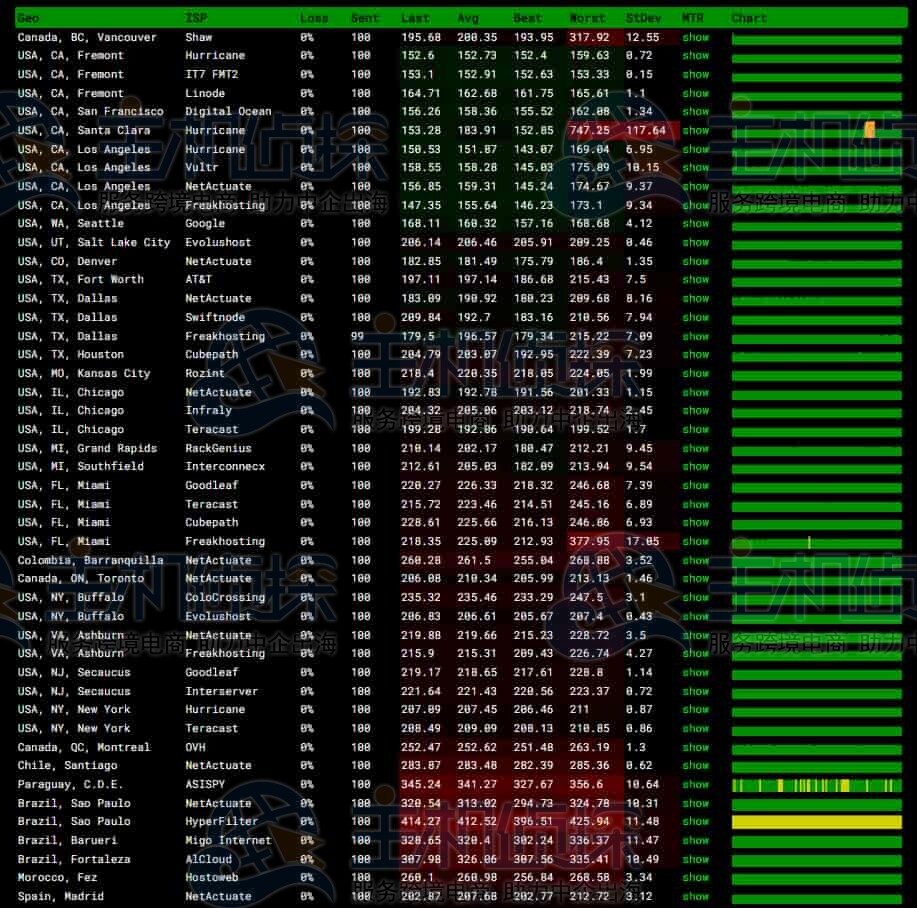
Task: Open the show link for Denver NetActuate
Action: click(695, 261)
